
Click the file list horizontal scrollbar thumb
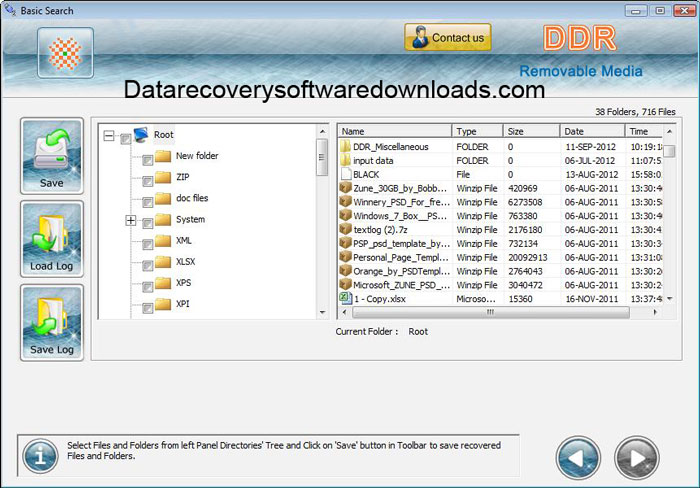(491, 312)
